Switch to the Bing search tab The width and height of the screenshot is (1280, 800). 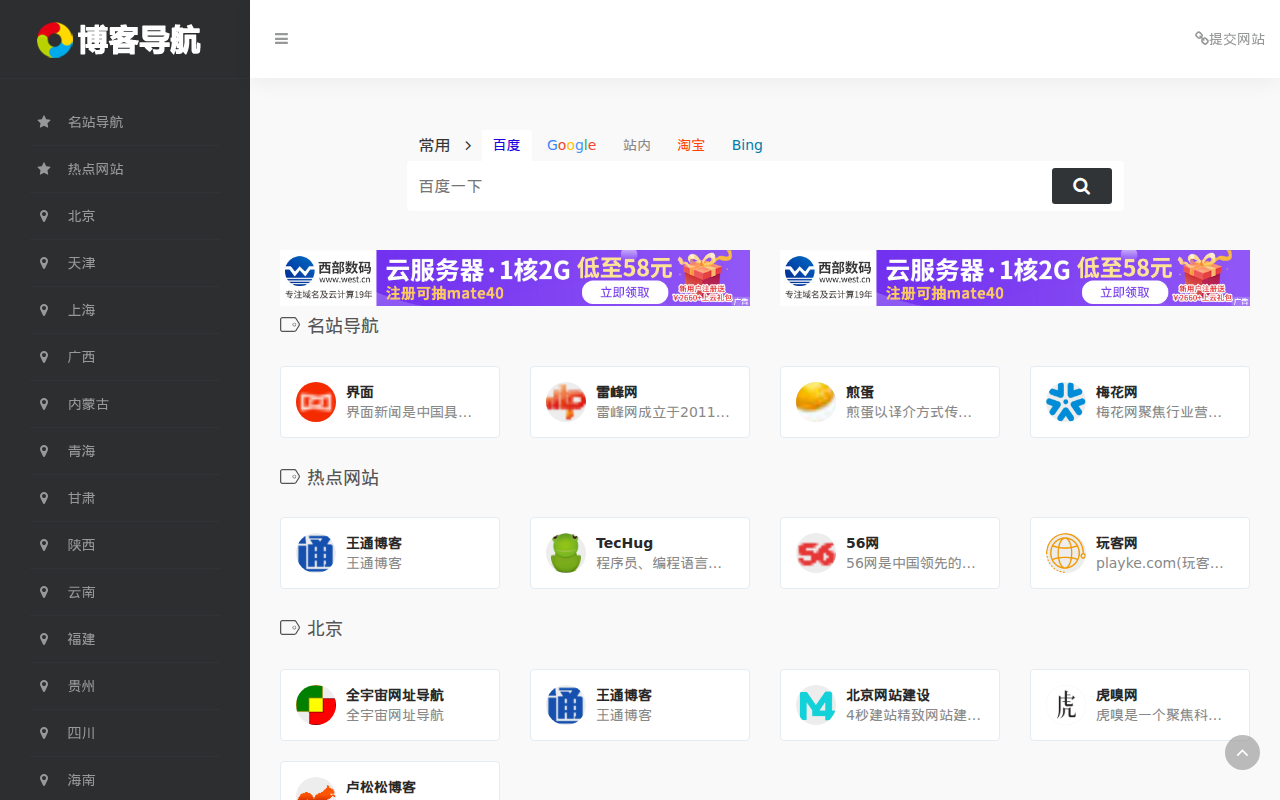(x=747, y=145)
